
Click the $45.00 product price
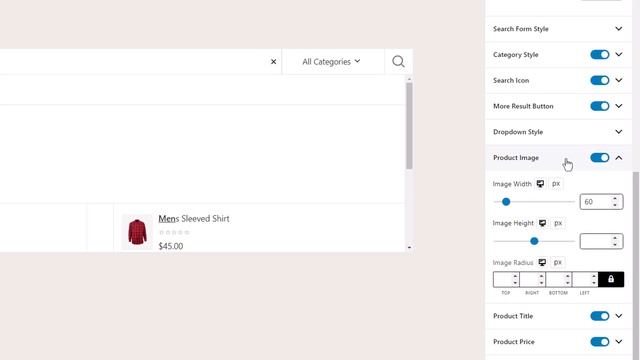(171, 246)
